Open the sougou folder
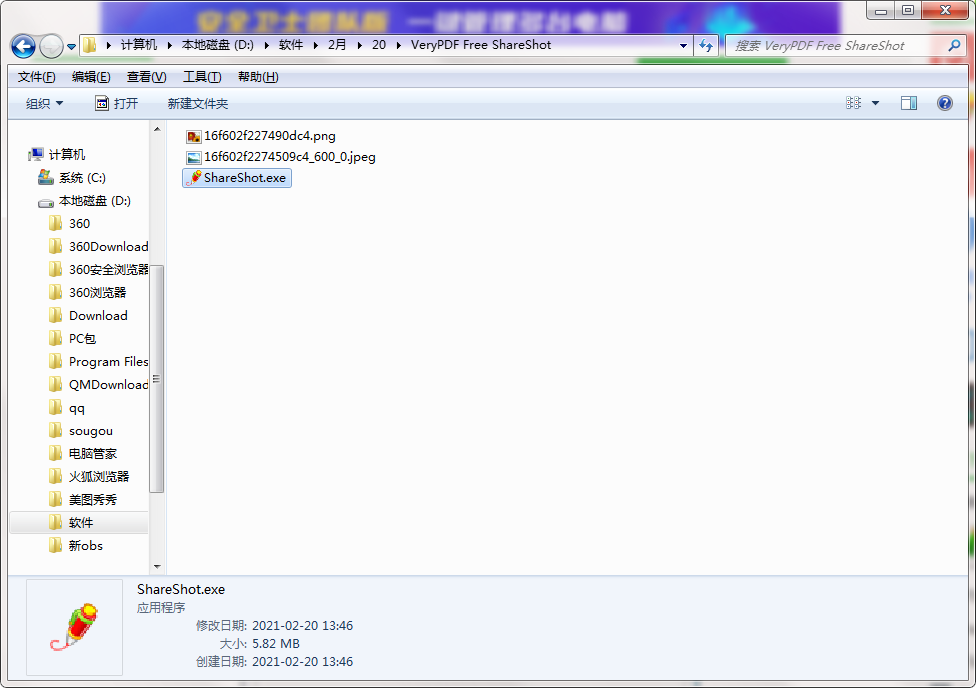This screenshot has width=976, height=688. pyautogui.click(x=90, y=431)
